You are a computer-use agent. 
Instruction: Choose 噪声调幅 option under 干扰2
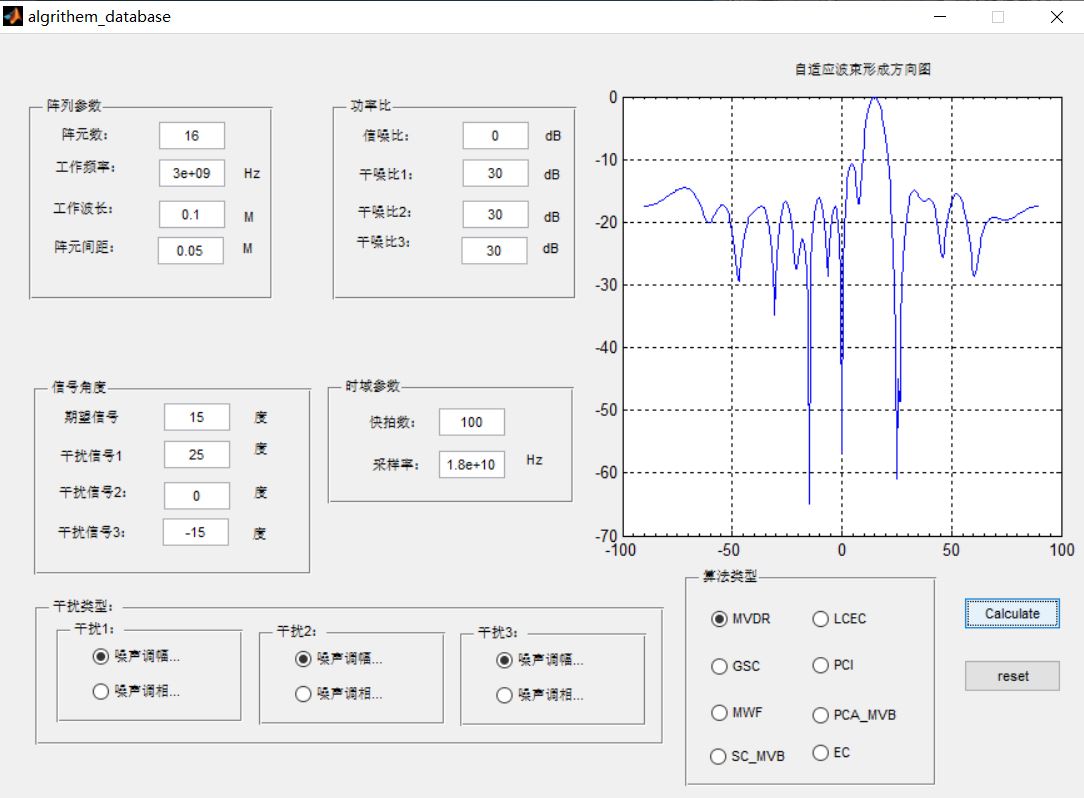[x=339, y=659]
